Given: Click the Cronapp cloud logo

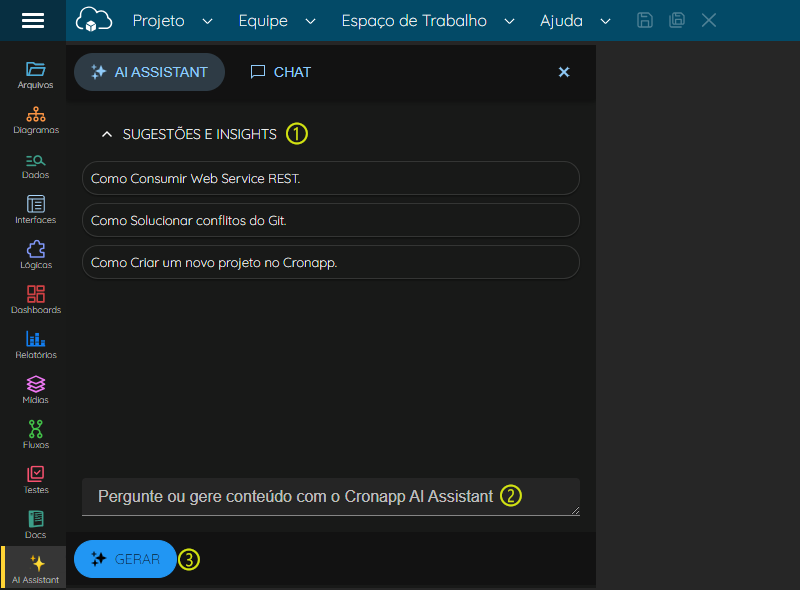Looking at the screenshot, I should click(x=94, y=20).
